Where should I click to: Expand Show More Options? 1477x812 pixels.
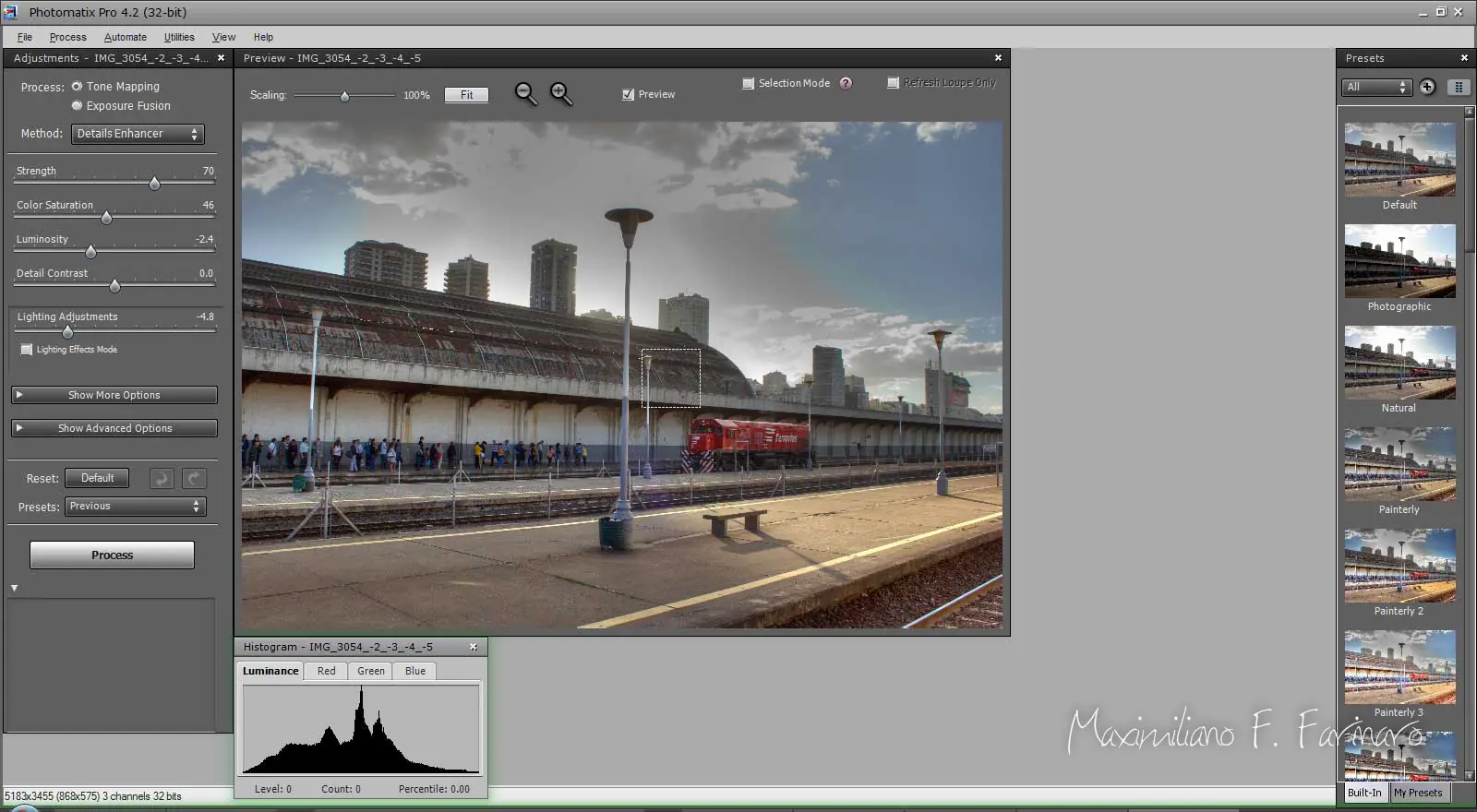114,395
